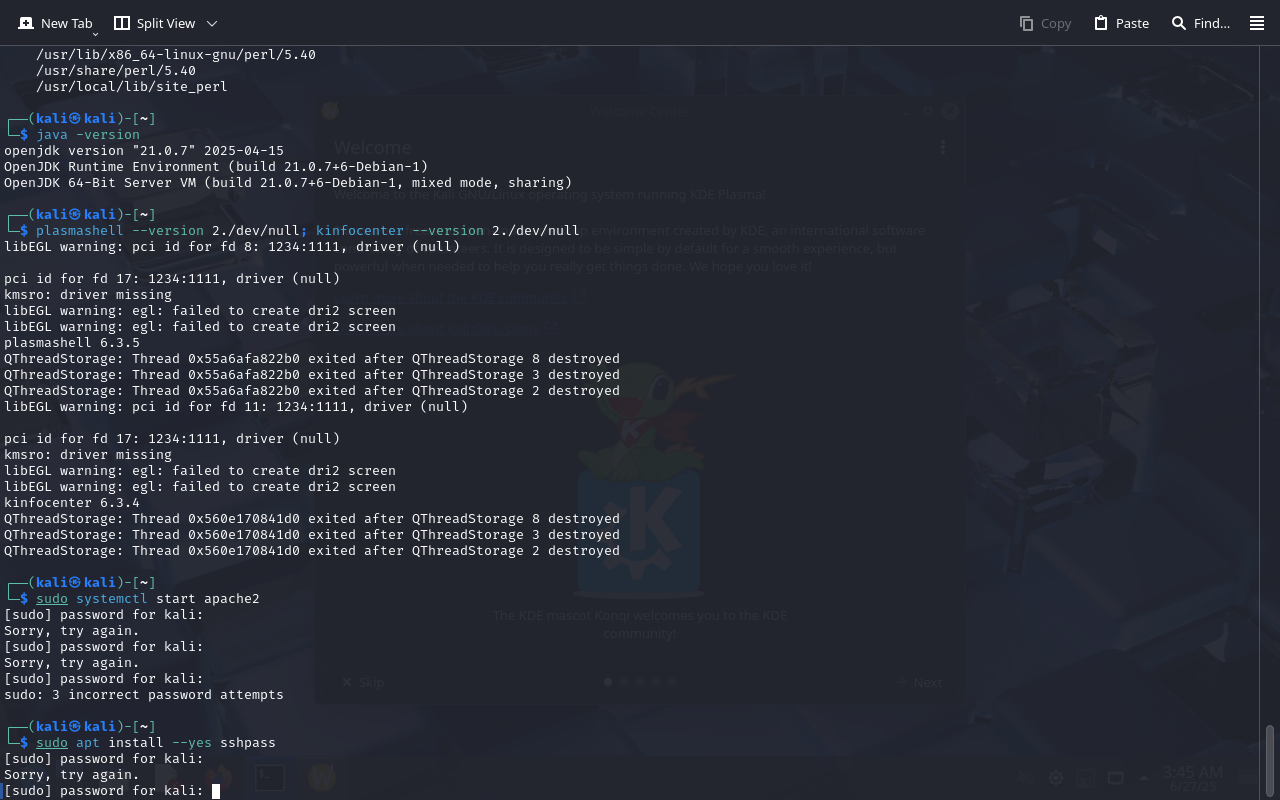This screenshot has height=800, width=1280.
Task: Click Thread 0x55a6afa822b0 "QThreadStorage 8 destroyed" line
Action: (x=312, y=359)
